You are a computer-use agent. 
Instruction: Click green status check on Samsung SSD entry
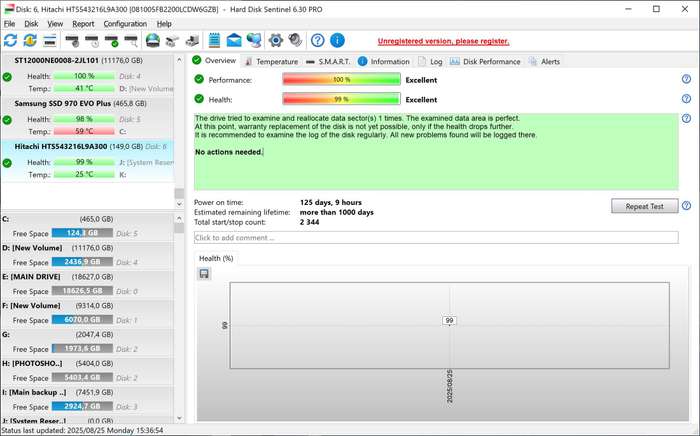7,120
